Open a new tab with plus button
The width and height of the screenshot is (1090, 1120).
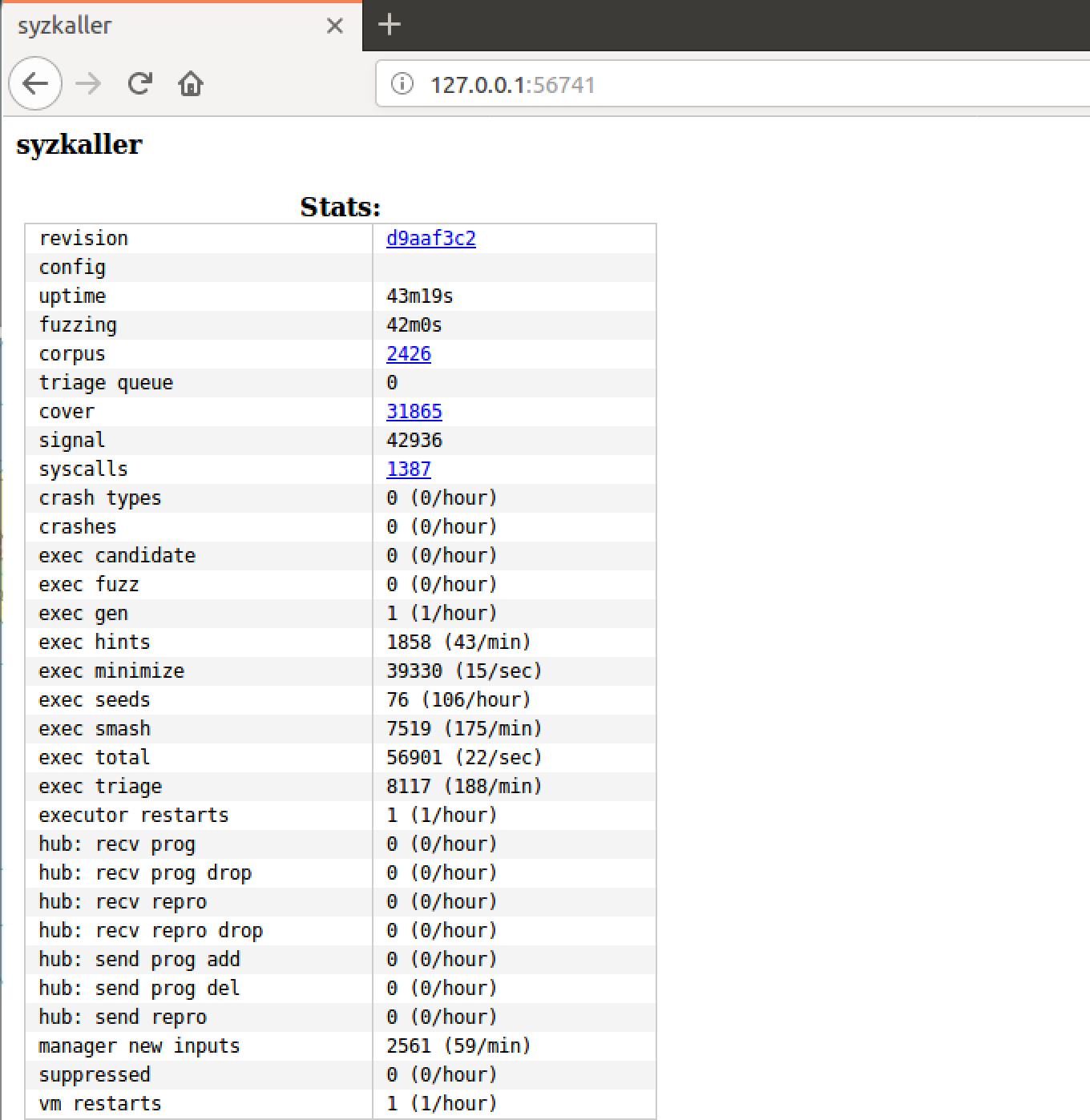point(389,25)
